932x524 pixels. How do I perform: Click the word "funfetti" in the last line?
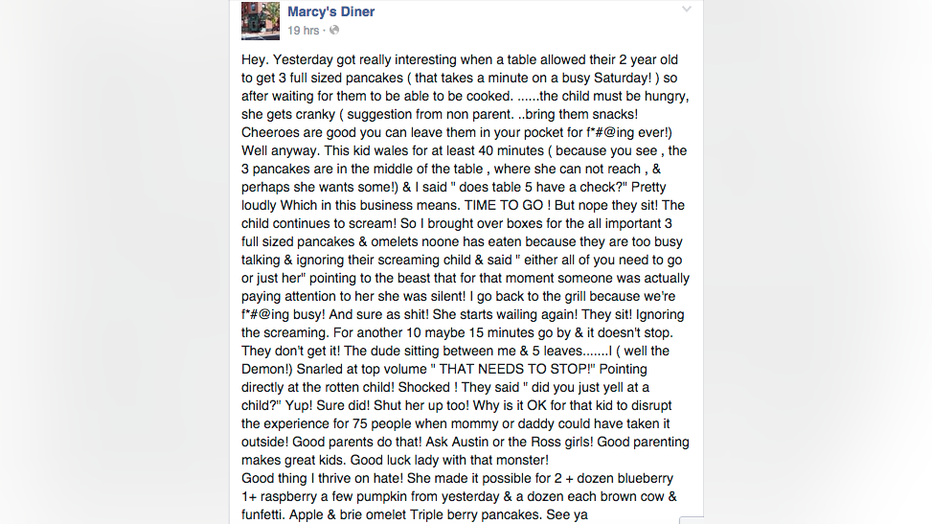pyautogui.click(x=262, y=514)
